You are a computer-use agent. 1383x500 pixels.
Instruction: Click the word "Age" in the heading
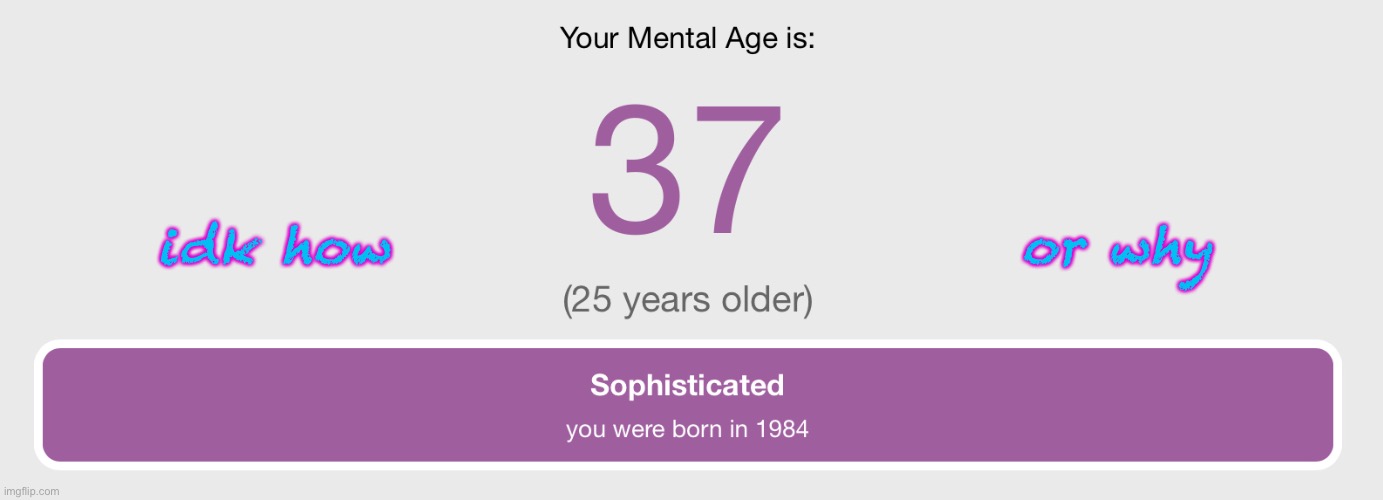757,41
